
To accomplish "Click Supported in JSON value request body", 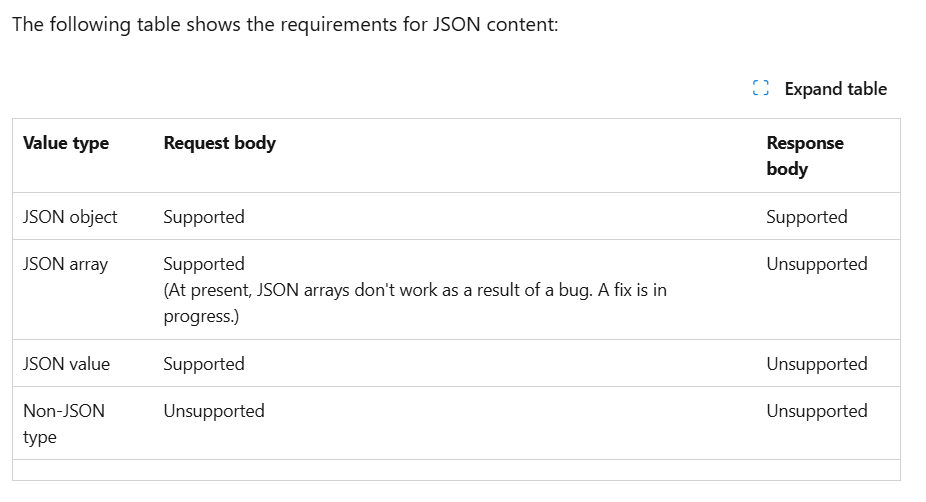I will click(x=204, y=364).
